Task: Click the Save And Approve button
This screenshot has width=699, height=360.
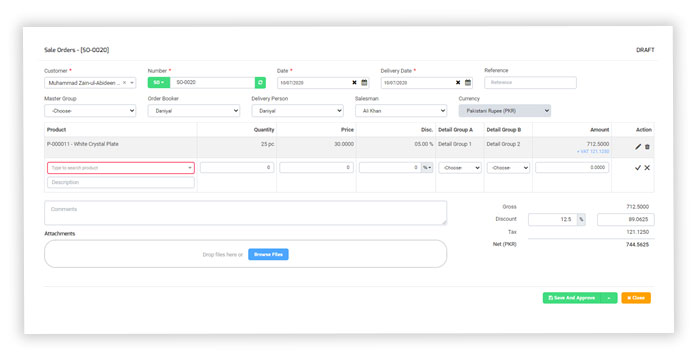Action: pos(572,298)
